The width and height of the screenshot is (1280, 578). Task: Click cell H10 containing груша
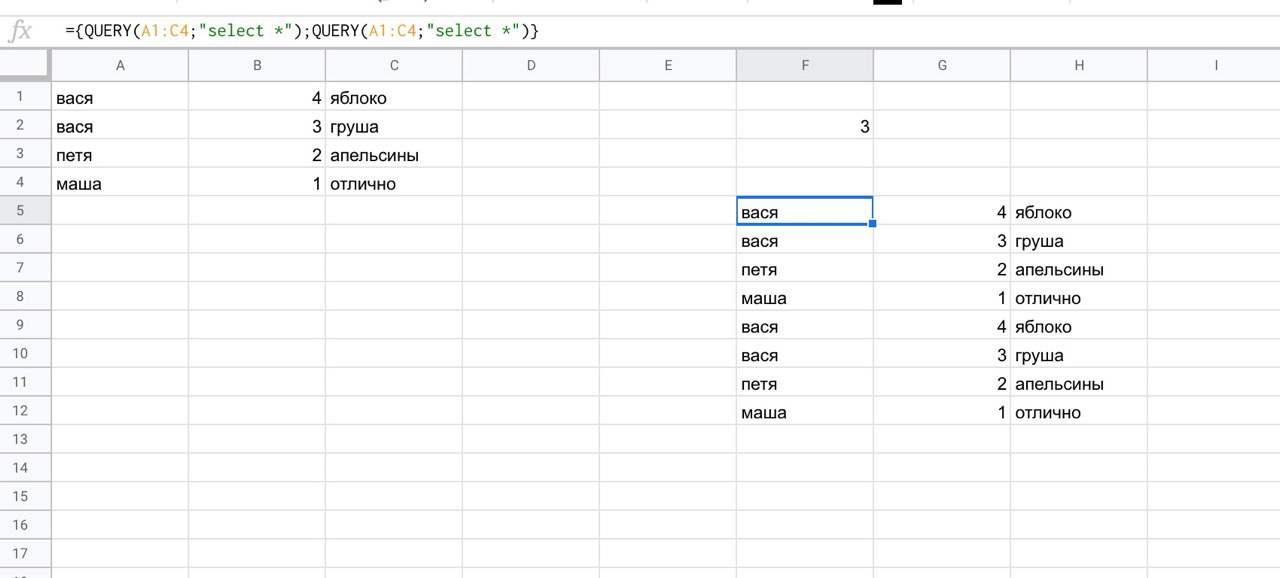pyautogui.click(x=1079, y=355)
